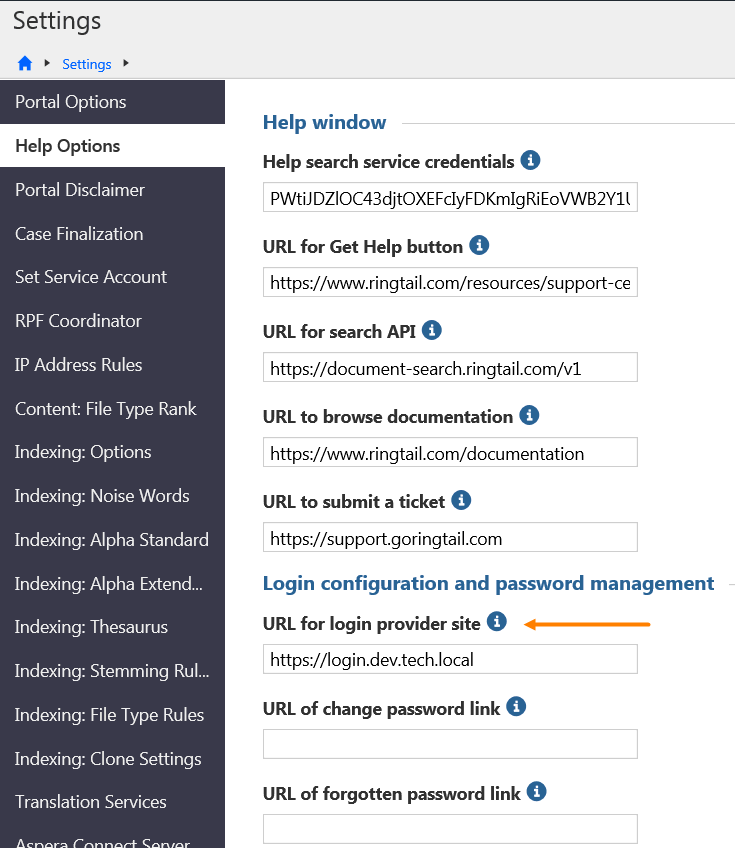Viewport: 735px width, 848px height.
Task: Click the home icon in breadcrumb
Action: [x=25, y=64]
